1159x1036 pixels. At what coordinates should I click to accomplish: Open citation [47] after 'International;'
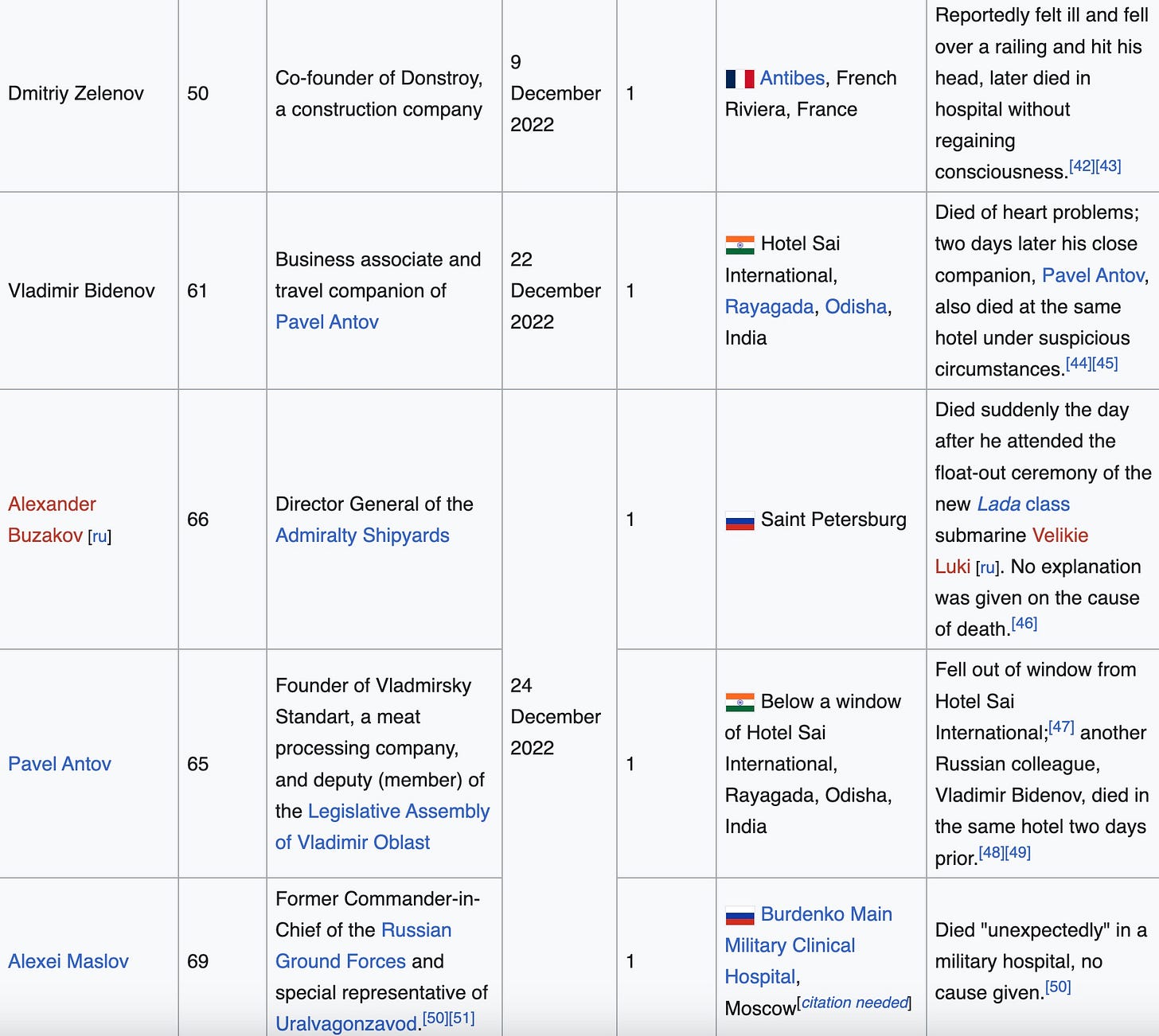coord(1062,726)
